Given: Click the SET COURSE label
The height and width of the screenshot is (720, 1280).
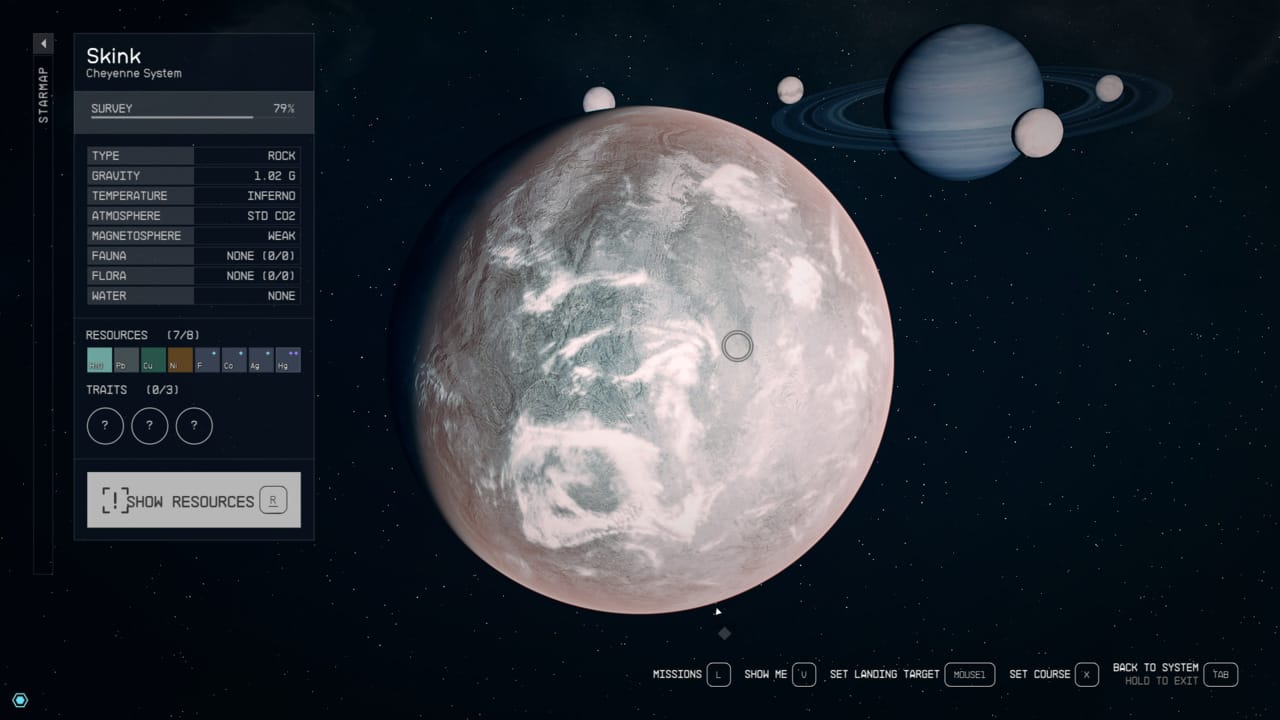Looking at the screenshot, I should [1040, 675].
